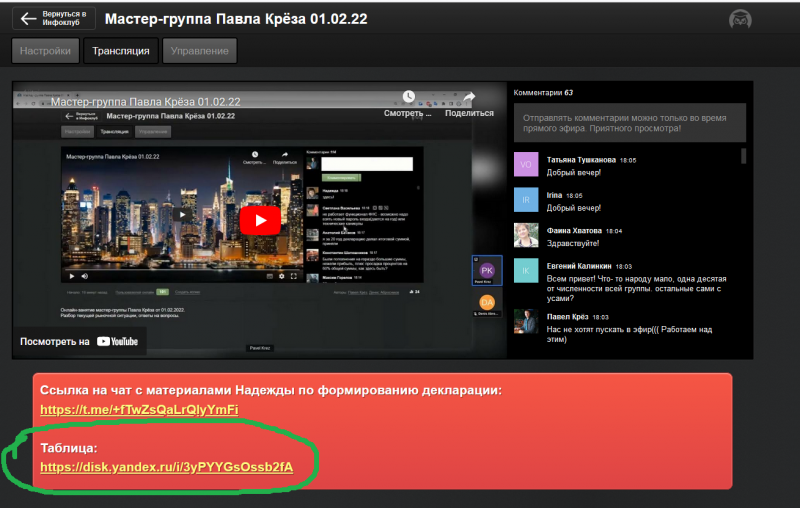Open the Управление tab
This screenshot has height=508, width=800.
pyautogui.click(x=199, y=51)
